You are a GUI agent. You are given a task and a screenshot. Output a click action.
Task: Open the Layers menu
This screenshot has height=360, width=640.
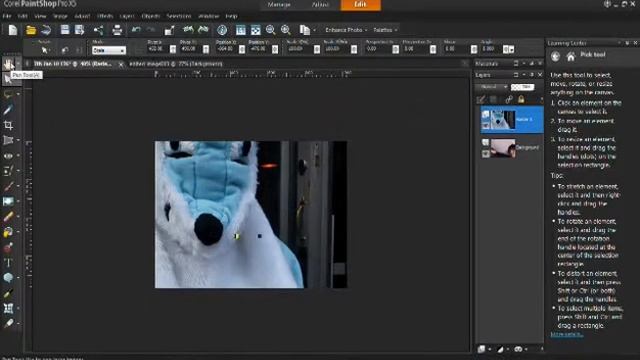point(127,16)
